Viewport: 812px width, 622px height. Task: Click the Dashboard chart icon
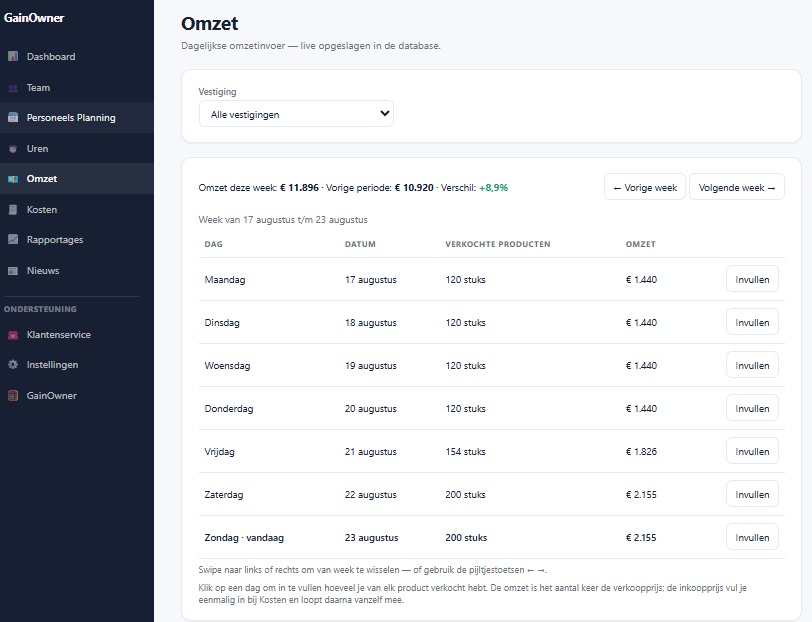13,56
